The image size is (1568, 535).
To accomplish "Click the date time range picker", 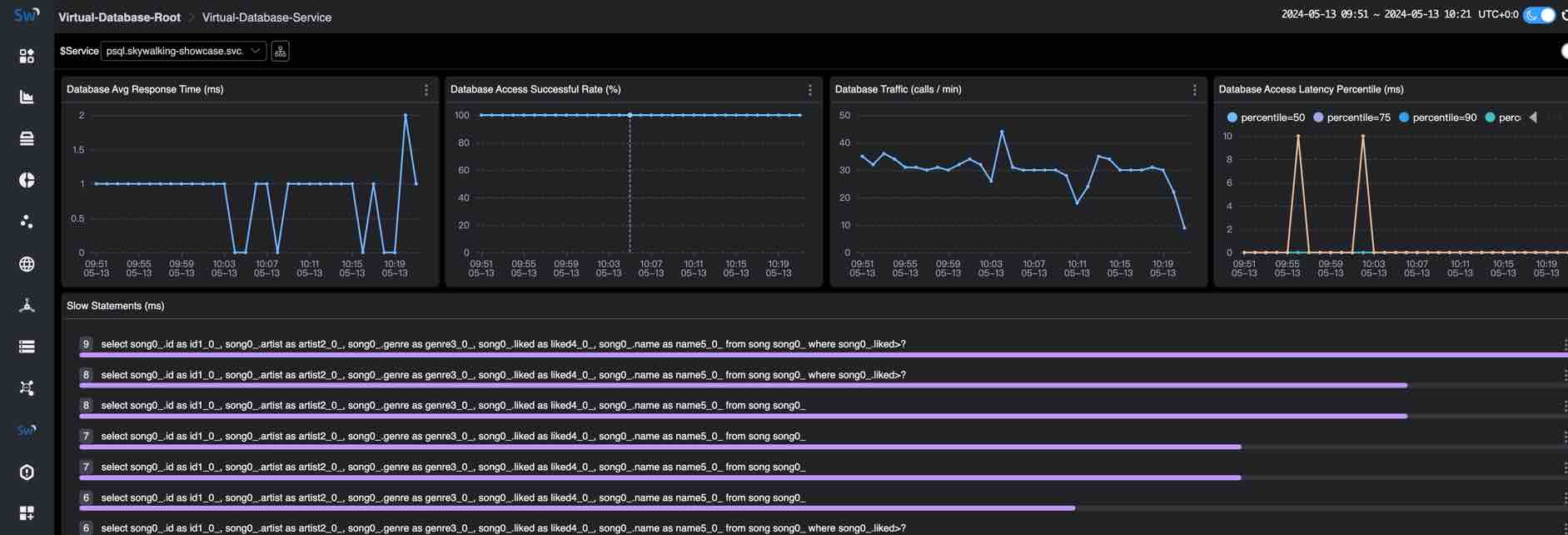I will tap(1376, 15).
